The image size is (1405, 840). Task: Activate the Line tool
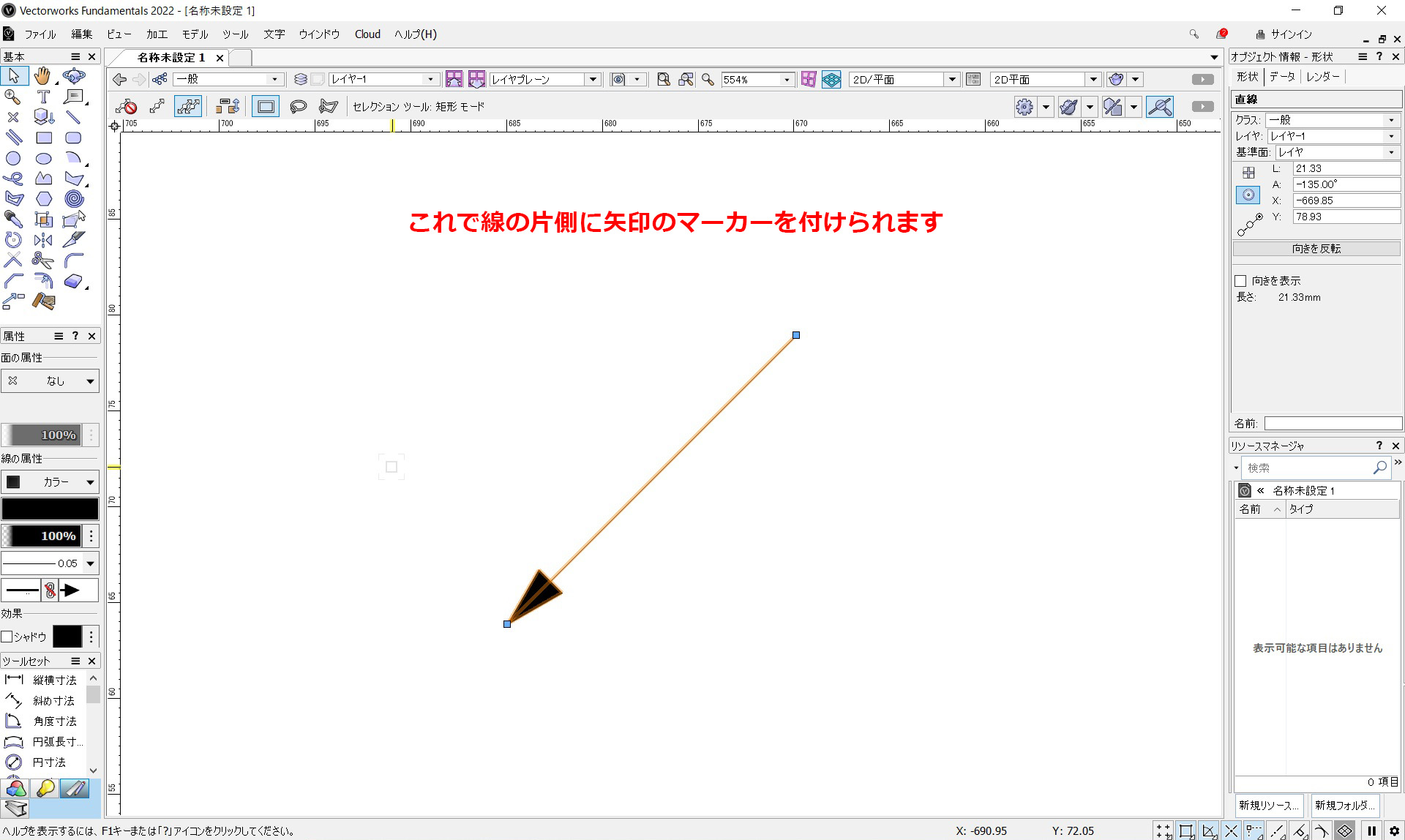[x=74, y=116]
